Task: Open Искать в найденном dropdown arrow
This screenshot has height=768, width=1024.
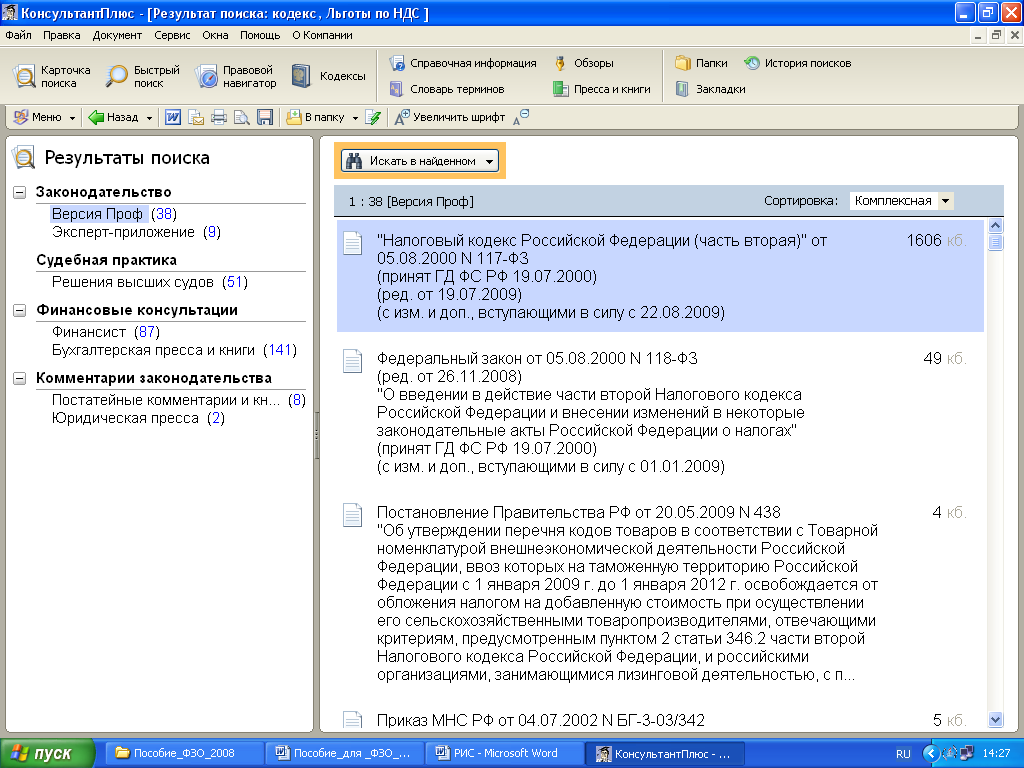Action: point(490,161)
